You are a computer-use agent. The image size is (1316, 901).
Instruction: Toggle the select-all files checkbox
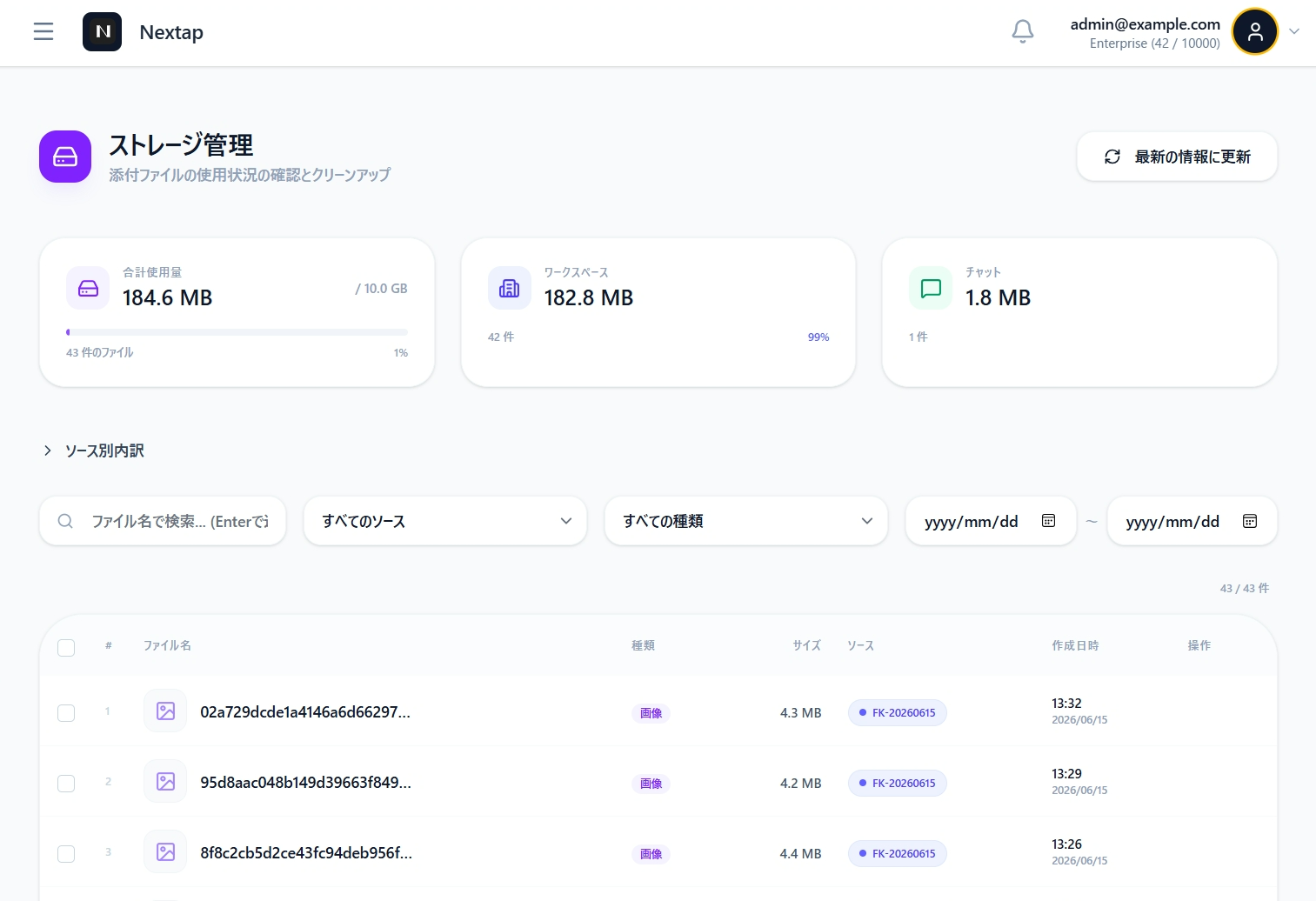click(66, 648)
